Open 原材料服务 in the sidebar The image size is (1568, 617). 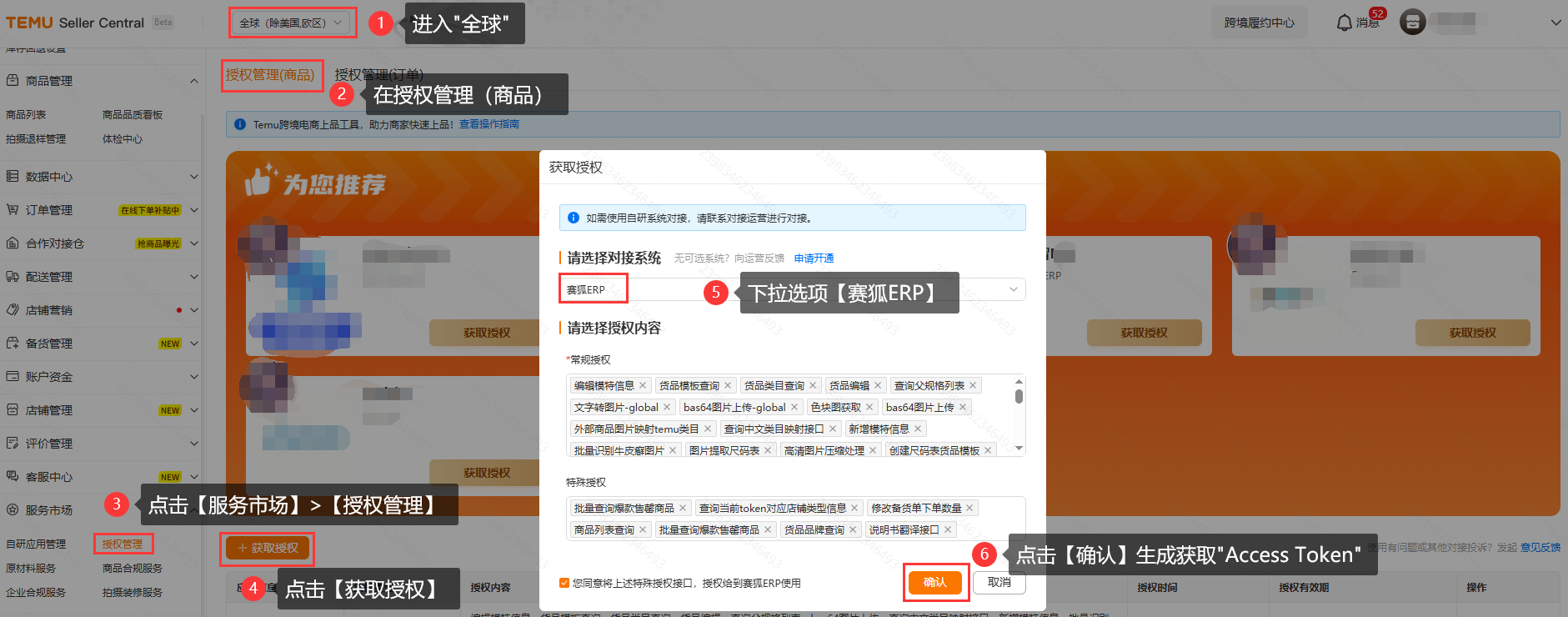click(31, 569)
